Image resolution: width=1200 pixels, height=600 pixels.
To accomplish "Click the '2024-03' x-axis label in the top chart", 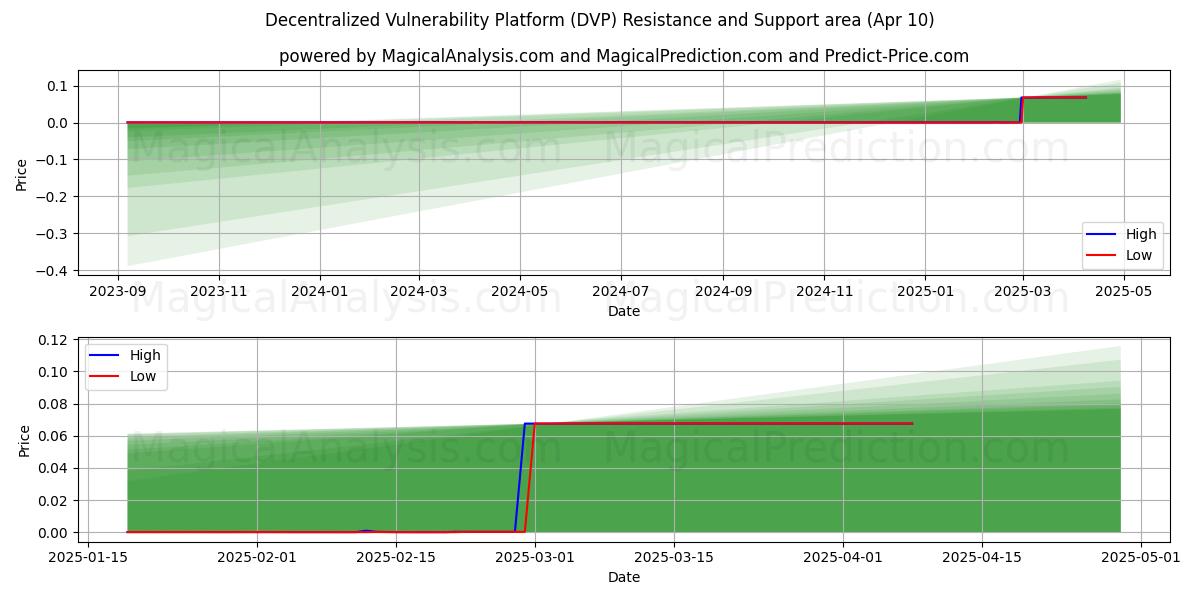I will [x=419, y=291].
